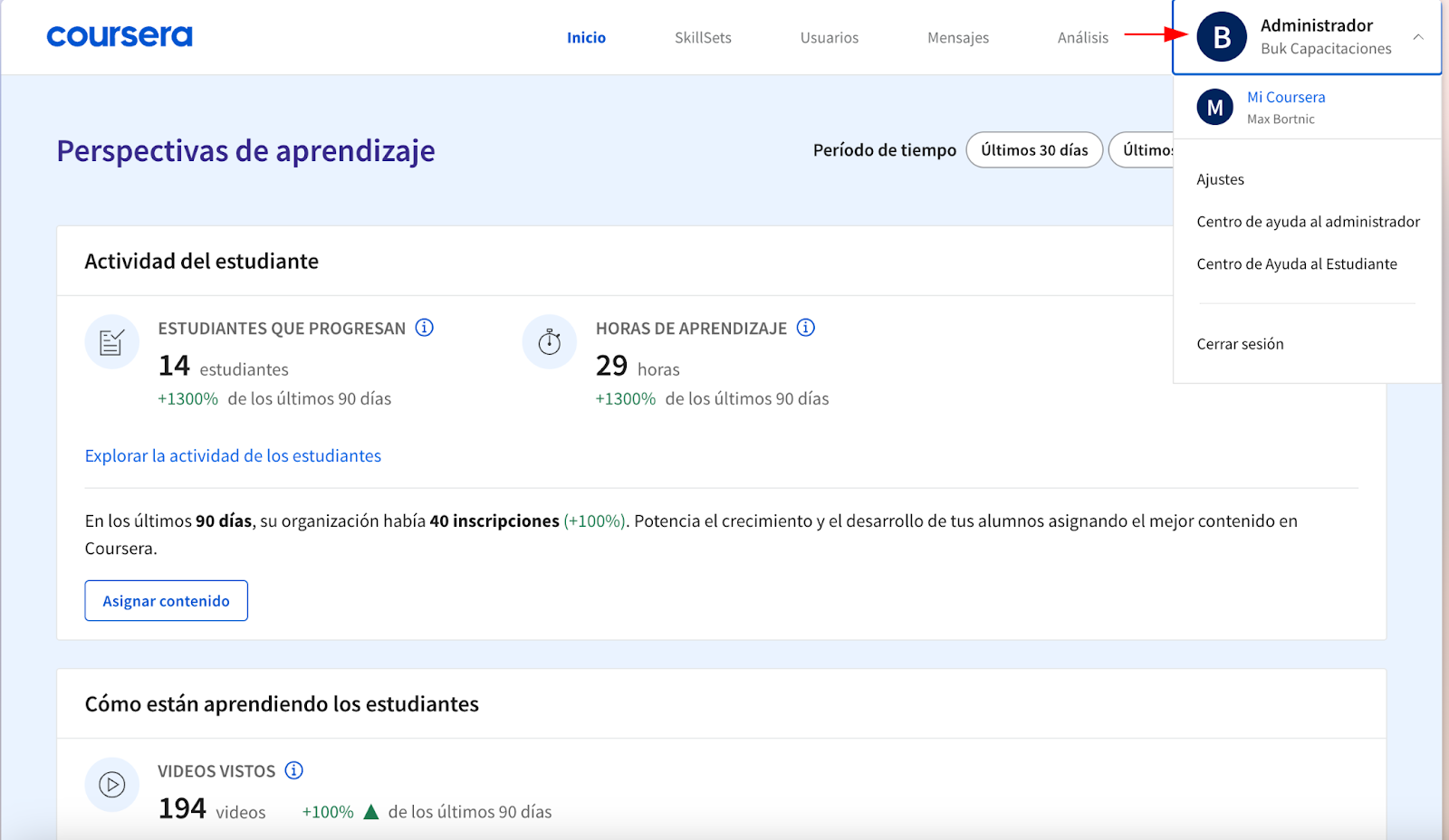Collapse the Administrador account menu chevron
Viewport: 1449px width, 840px height.
[1418, 37]
